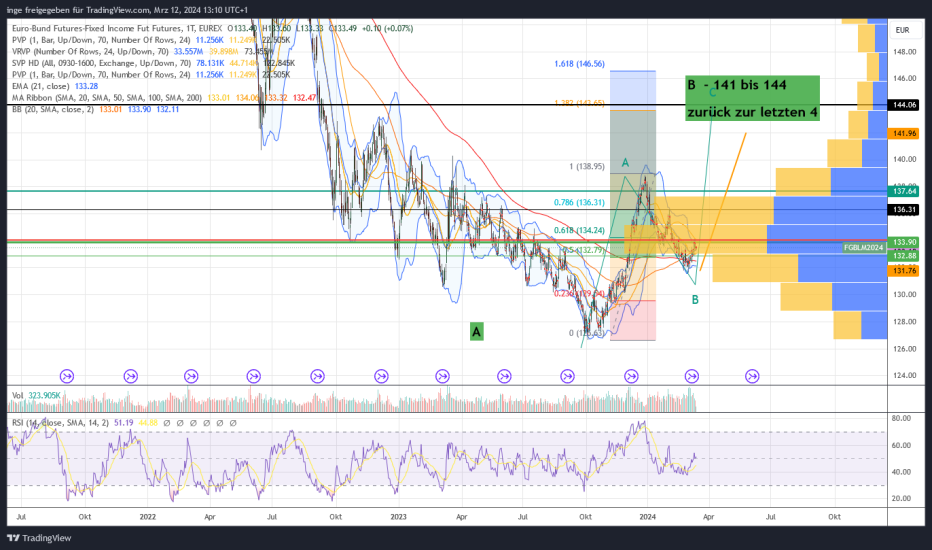Viewport: 932px width, 550px height.
Task: Click the rollover marker below wave label B
Action: pyautogui.click(x=692, y=376)
